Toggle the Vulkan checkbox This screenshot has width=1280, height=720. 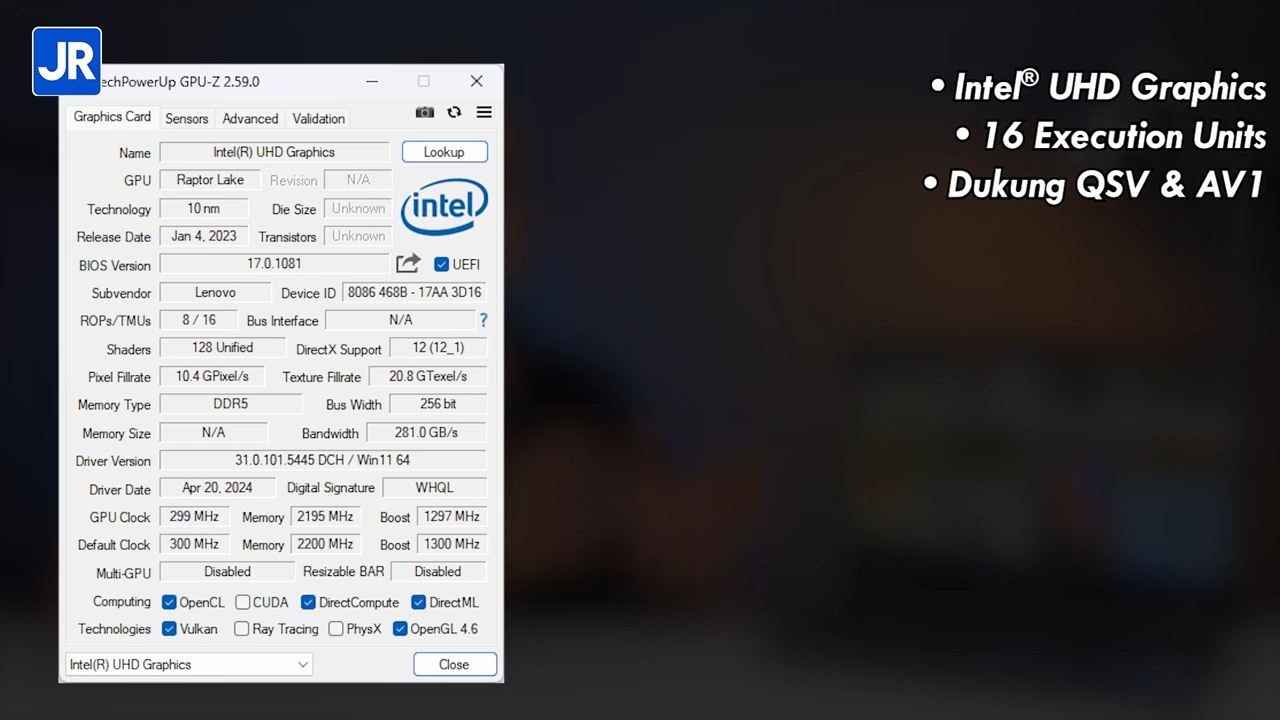[170, 629]
